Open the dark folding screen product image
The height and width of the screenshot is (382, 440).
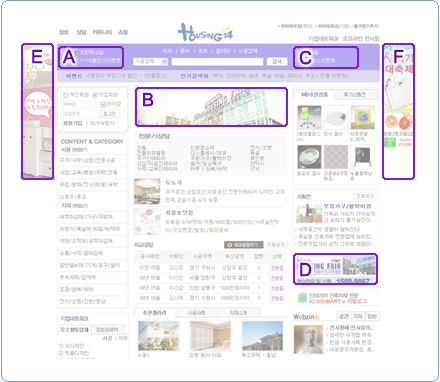click(363, 157)
